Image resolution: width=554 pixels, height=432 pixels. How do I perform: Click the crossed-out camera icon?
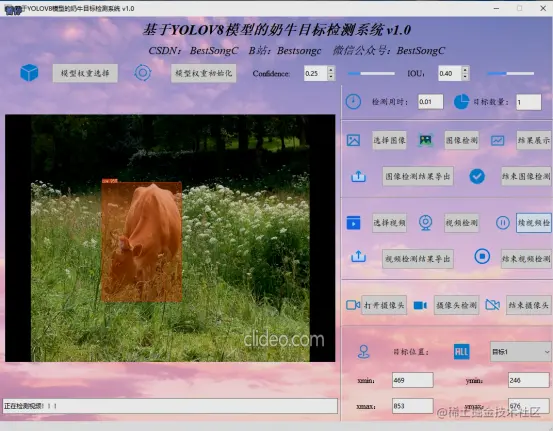tap(492, 305)
